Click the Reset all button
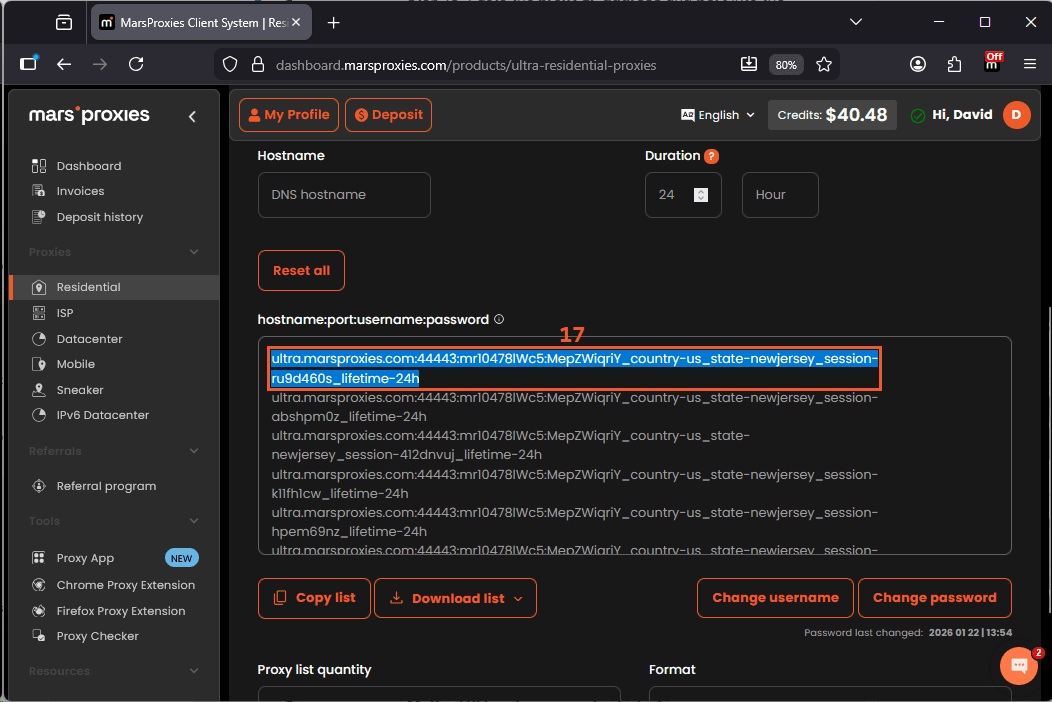 tap(301, 270)
